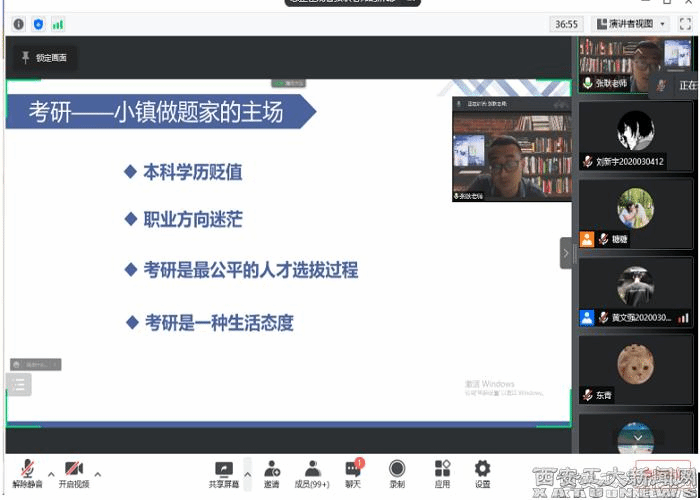Screen dimensions: 700x500
Task: Open 成员(99+) members list
Action: 313,472
